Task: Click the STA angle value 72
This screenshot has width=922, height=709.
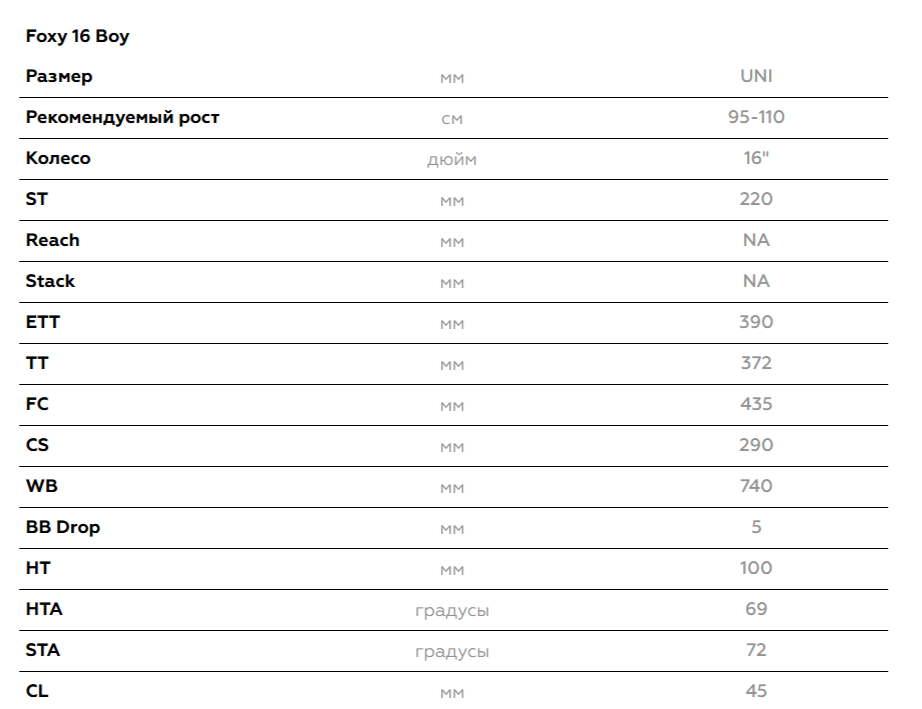Action: pyautogui.click(x=756, y=651)
